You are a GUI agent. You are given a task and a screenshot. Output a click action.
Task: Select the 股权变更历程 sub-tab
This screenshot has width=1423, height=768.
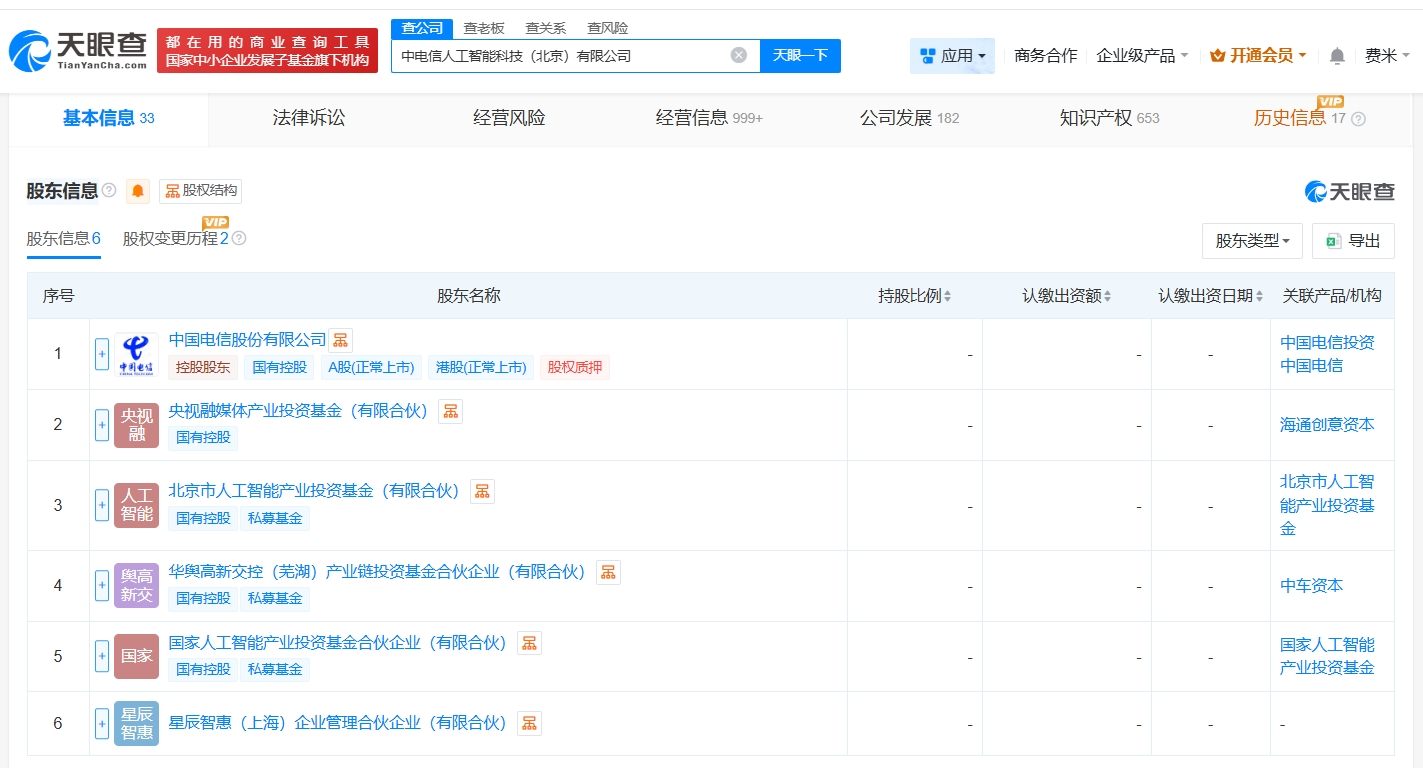click(176, 239)
